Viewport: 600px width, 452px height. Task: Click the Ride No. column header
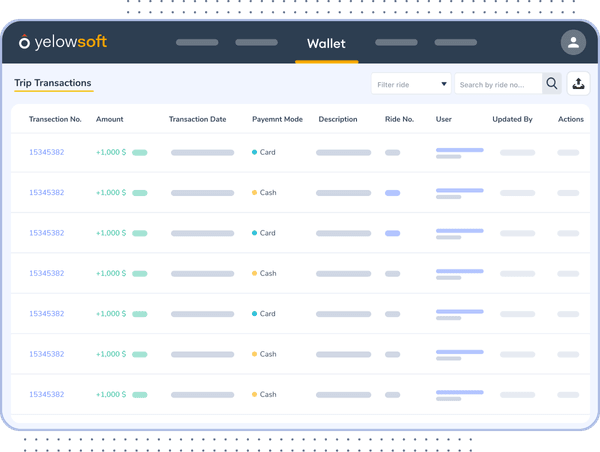(399, 119)
